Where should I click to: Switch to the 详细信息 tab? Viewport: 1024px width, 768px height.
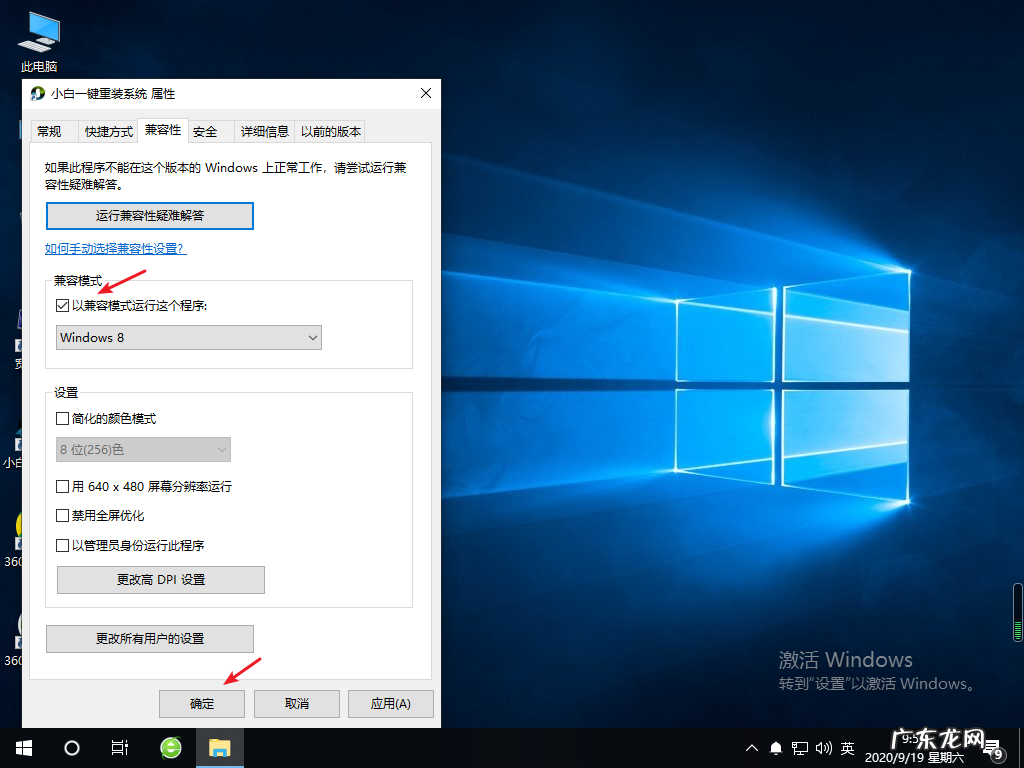[263, 130]
